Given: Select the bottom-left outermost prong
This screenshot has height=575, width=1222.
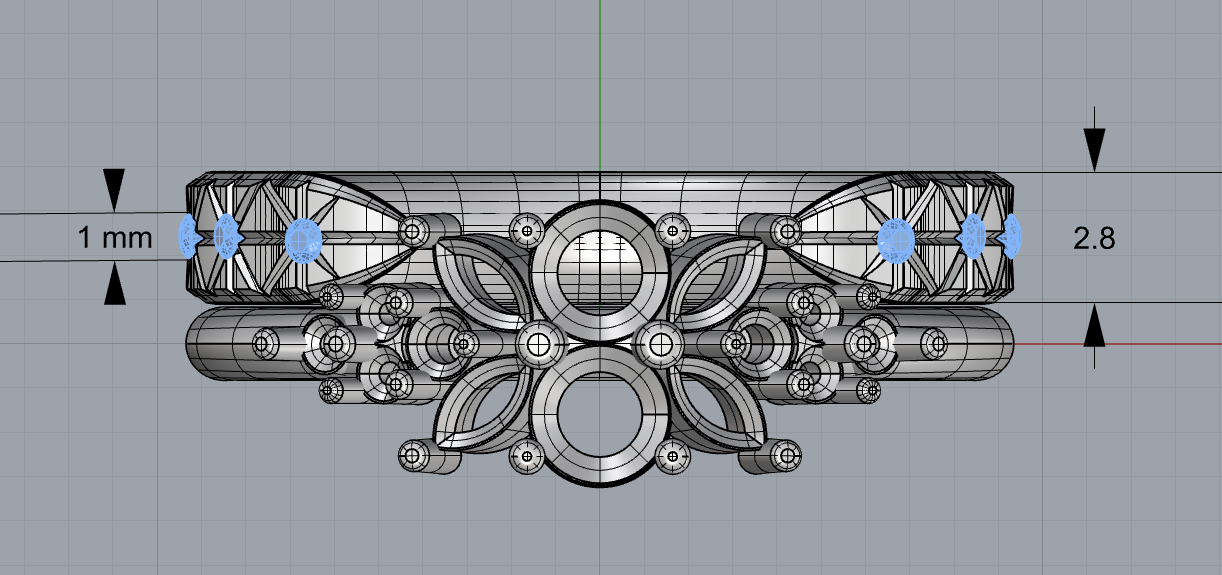Looking at the screenshot, I should [411, 456].
